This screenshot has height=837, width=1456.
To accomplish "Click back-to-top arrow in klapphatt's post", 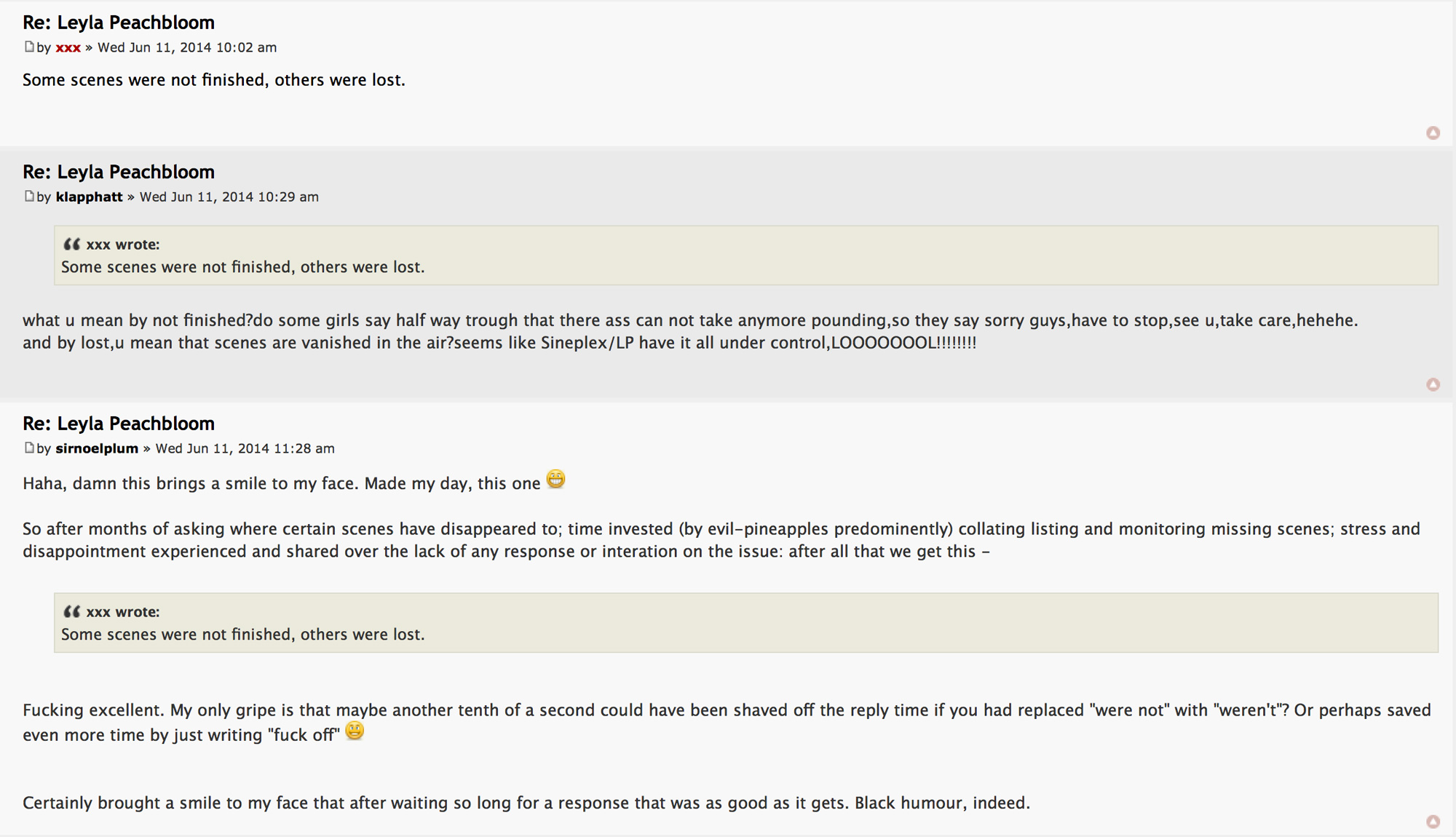I will [x=1433, y=384].
